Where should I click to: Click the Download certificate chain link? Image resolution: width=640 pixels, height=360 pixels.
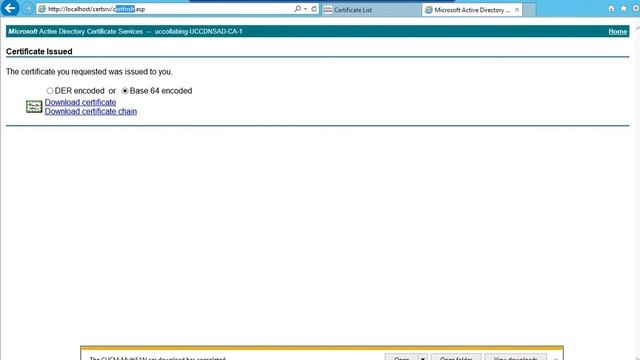click(91, 111)
